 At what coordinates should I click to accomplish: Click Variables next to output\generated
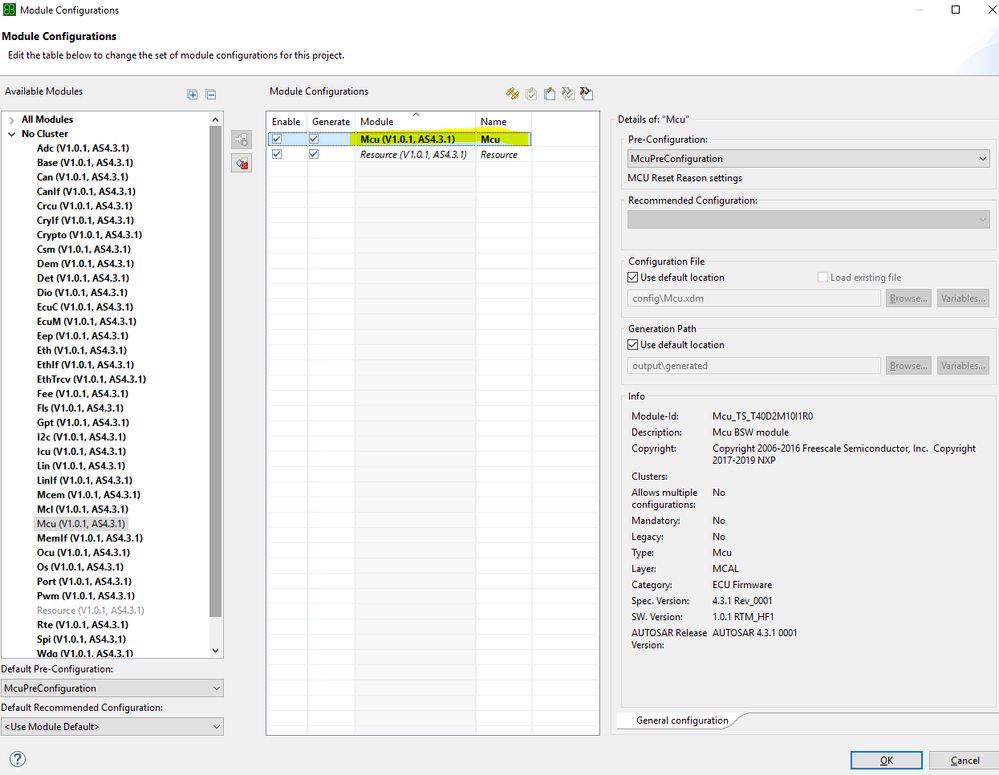point(963,366)
